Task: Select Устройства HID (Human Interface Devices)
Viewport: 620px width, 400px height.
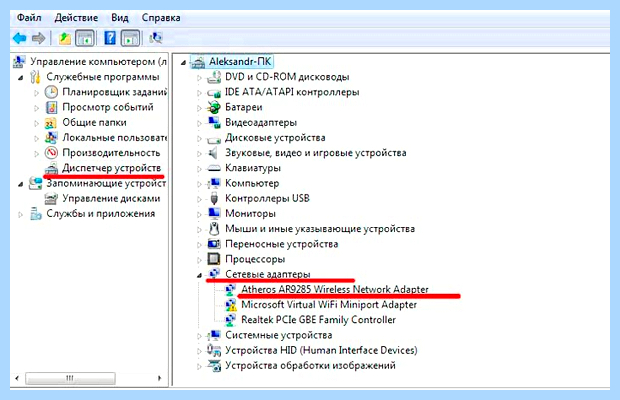Action: (321, 350)
